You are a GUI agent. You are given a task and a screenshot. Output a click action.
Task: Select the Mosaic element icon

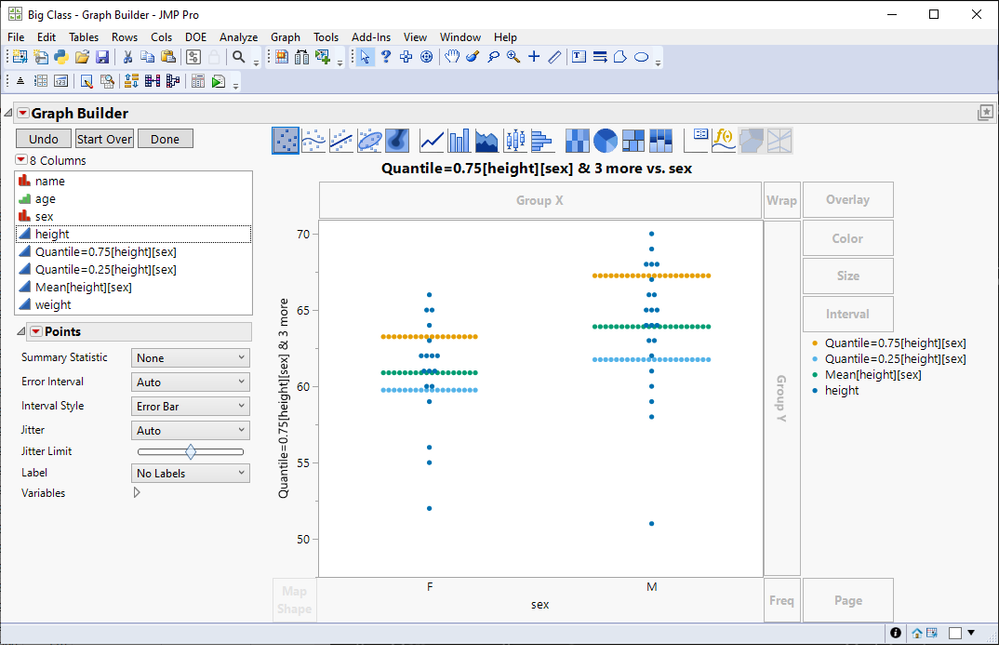click(x=661, y=140)
